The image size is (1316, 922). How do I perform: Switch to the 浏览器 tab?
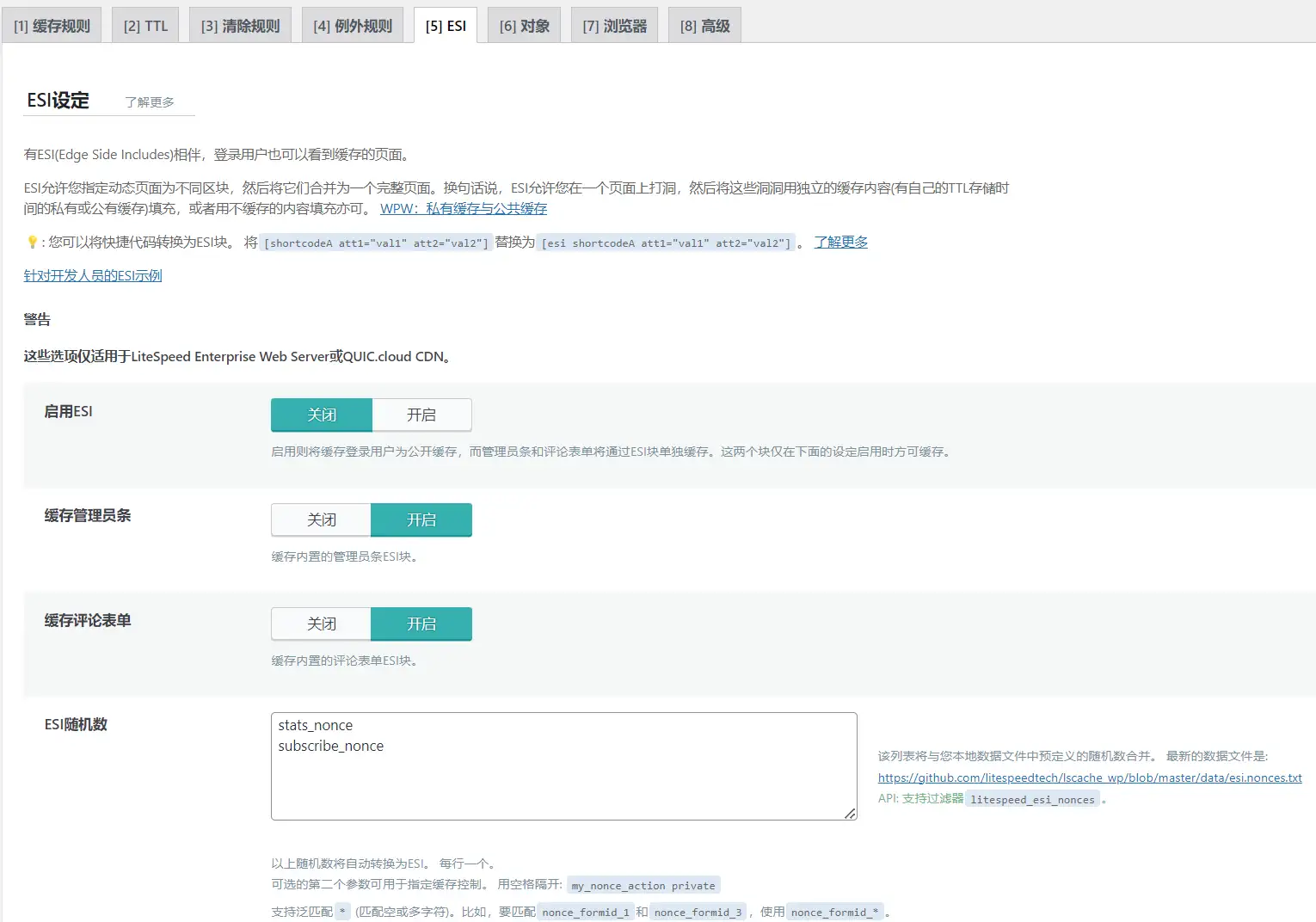(614, 26)
